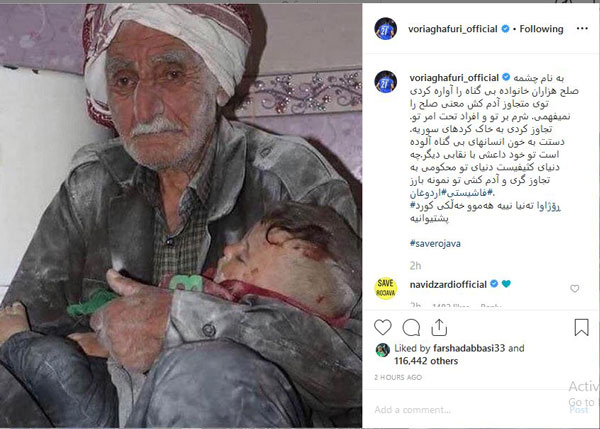The width and height of the screenshot is (600, 429).
Task: Open header profile picture of voriaghafuri_official
Action: pos(385,29)
